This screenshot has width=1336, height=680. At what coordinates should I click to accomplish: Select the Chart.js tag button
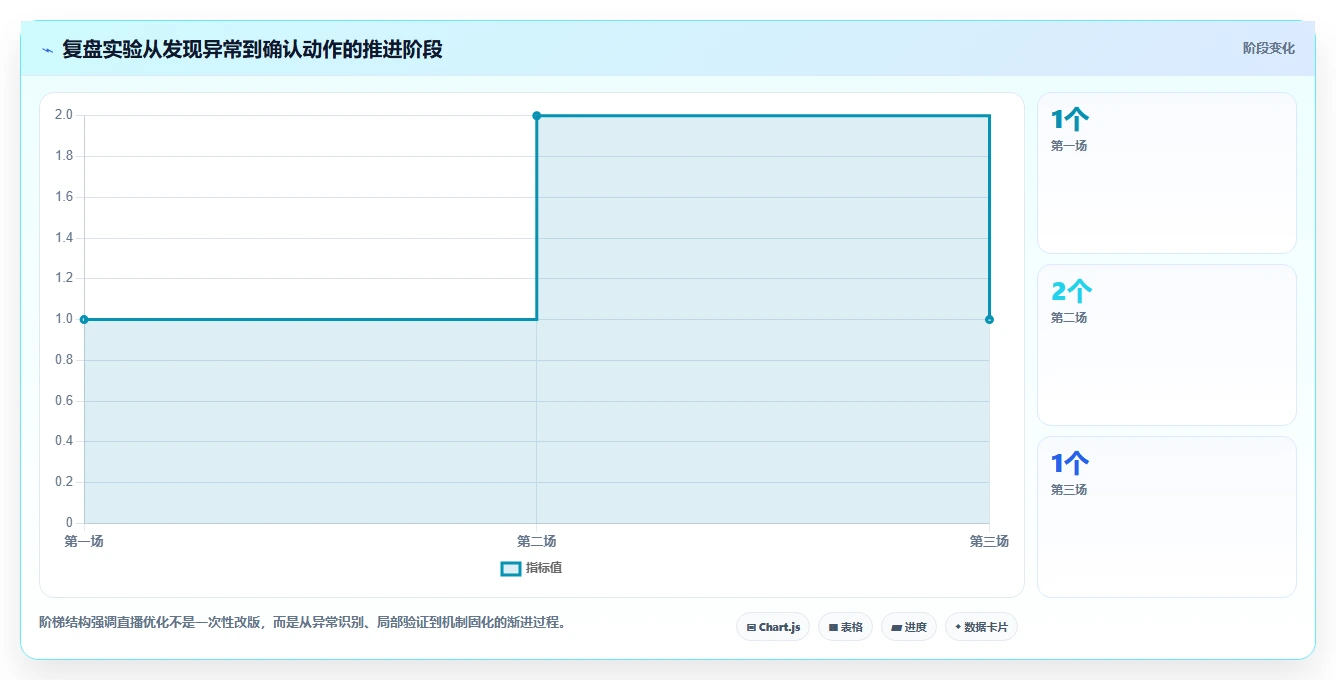point(773,627)
